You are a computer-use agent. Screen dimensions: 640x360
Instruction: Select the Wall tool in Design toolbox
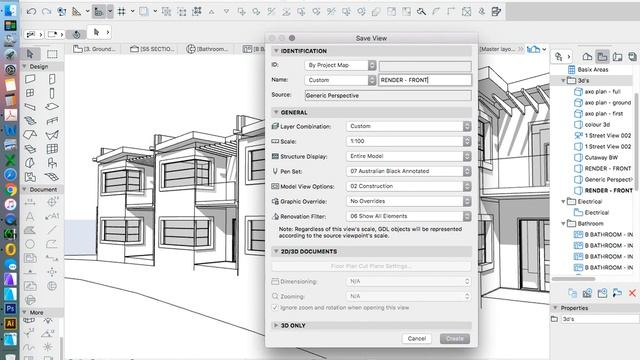[x=30, y=79]
